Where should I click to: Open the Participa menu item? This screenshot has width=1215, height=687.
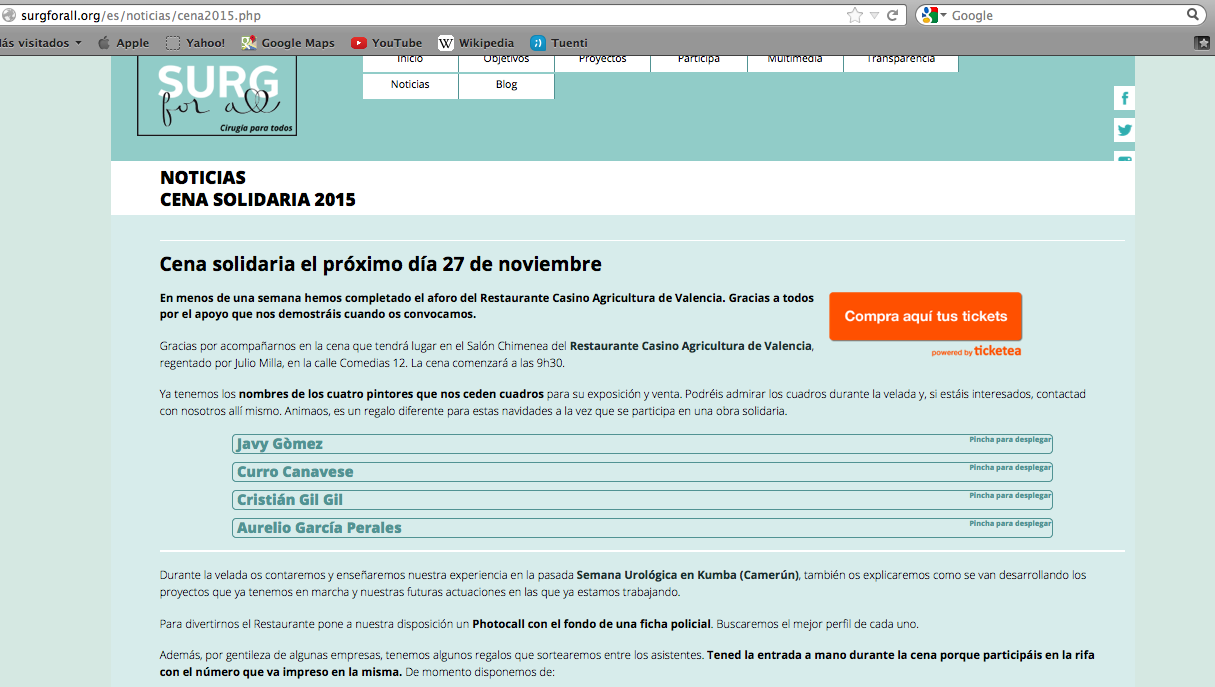coord(699,62)
